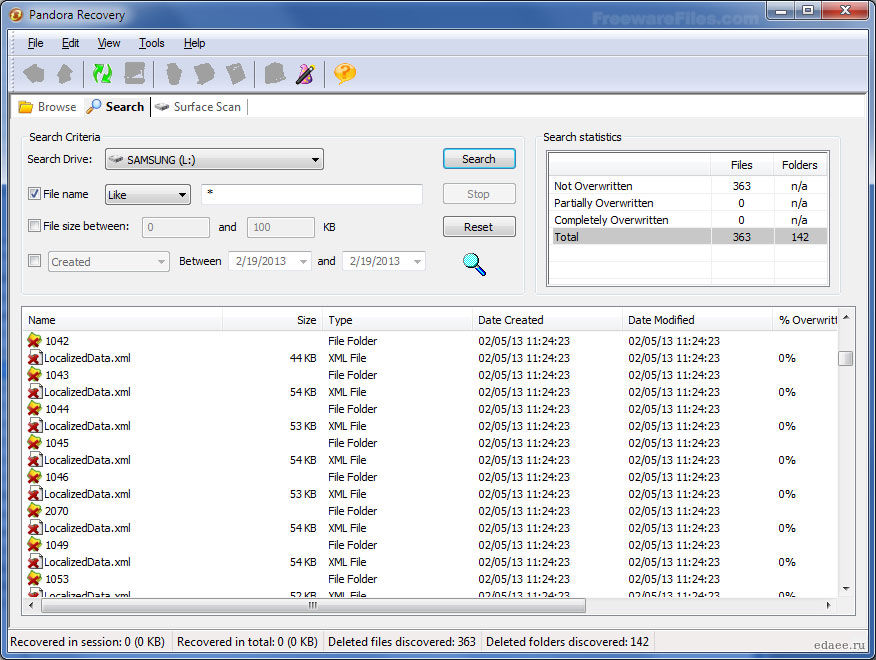Click the file name pattern input field
This screenshot has height=660, width=876.
(312, 194)
